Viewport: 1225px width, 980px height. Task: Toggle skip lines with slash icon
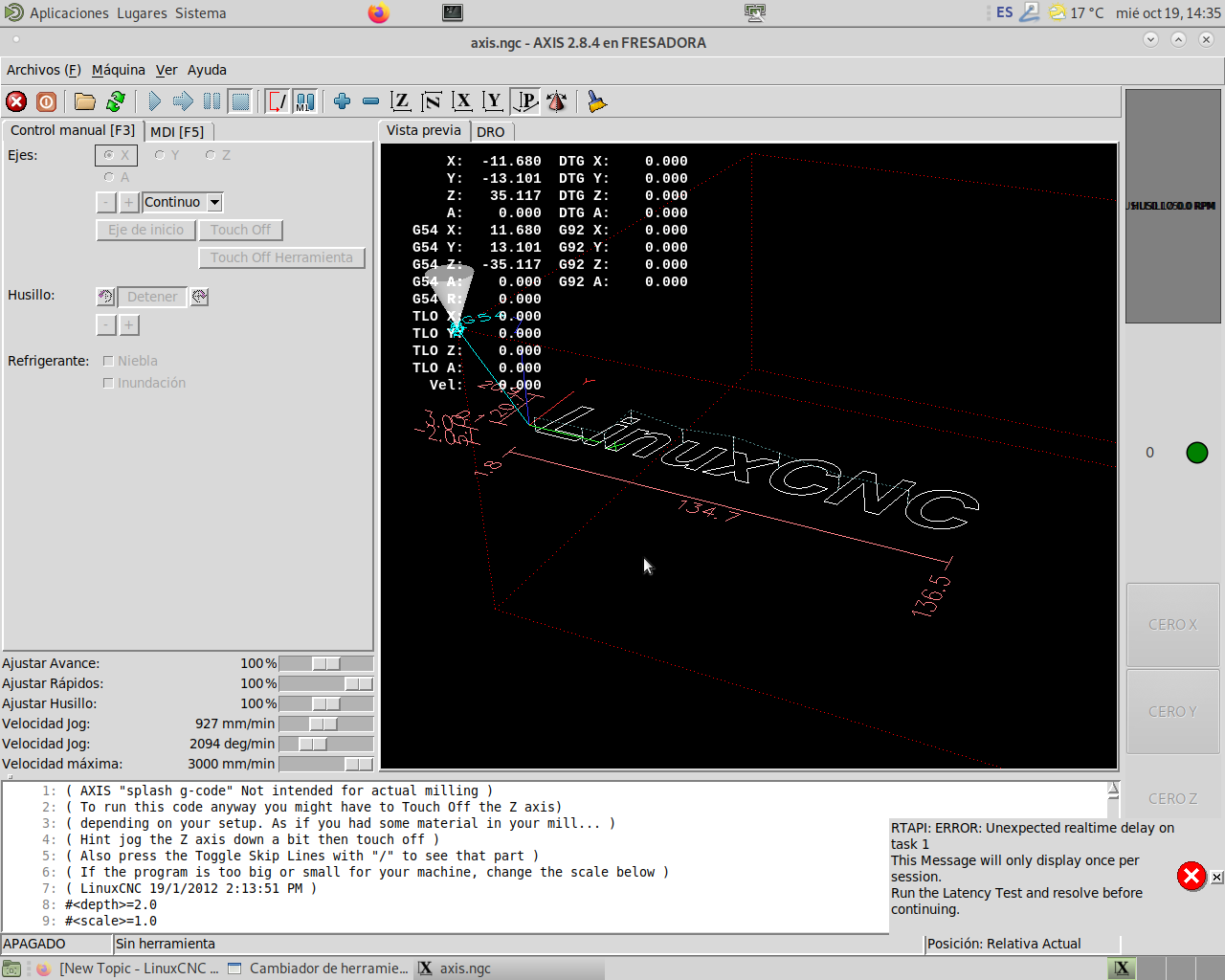278,101
